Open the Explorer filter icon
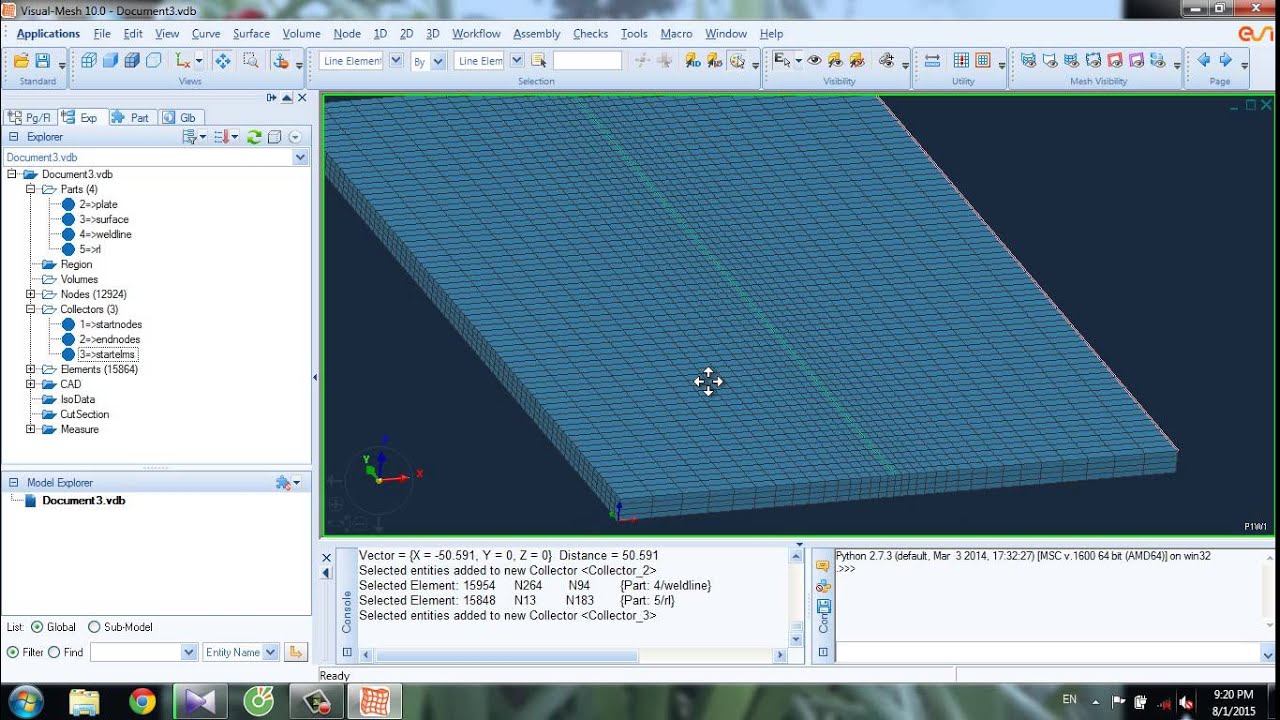 [x=190, y=137]
